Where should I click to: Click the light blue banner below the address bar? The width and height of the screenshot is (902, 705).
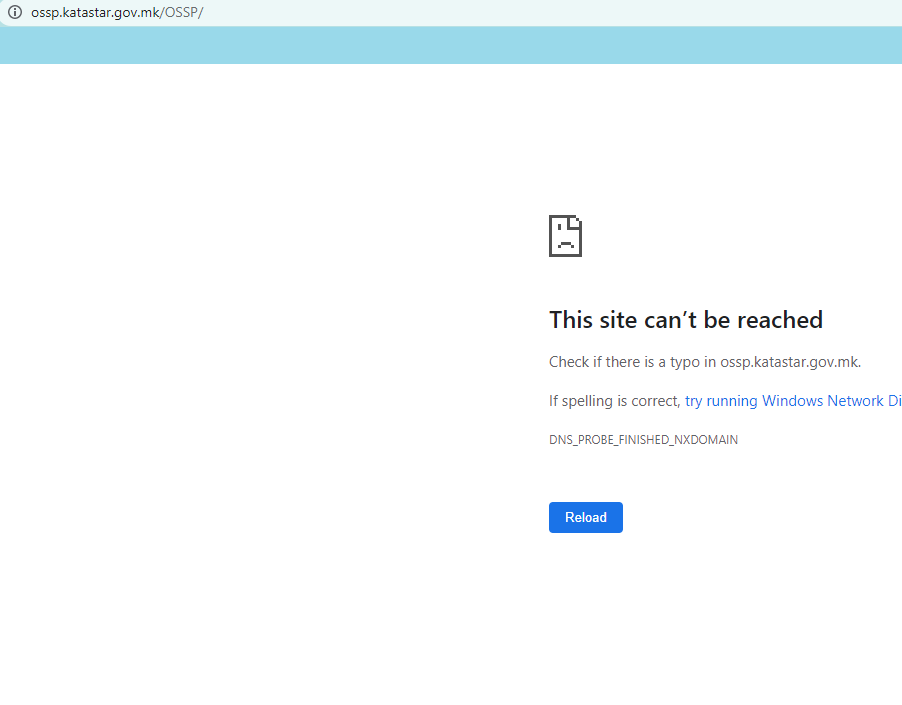[450, 46]
